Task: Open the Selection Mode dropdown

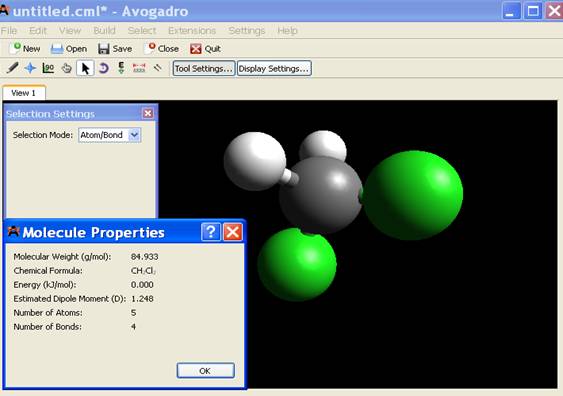Action: click(x=110, y=135)
